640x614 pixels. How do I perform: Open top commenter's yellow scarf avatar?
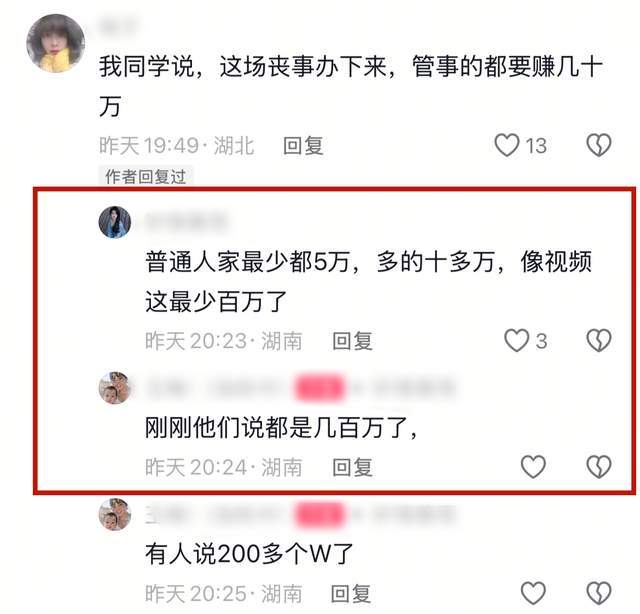56,43
